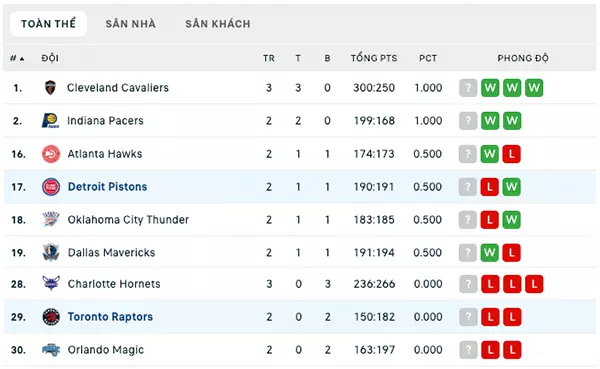Click the Detroit Pistons logo icon
600x369 pixels.
click(x=51, y=187)
